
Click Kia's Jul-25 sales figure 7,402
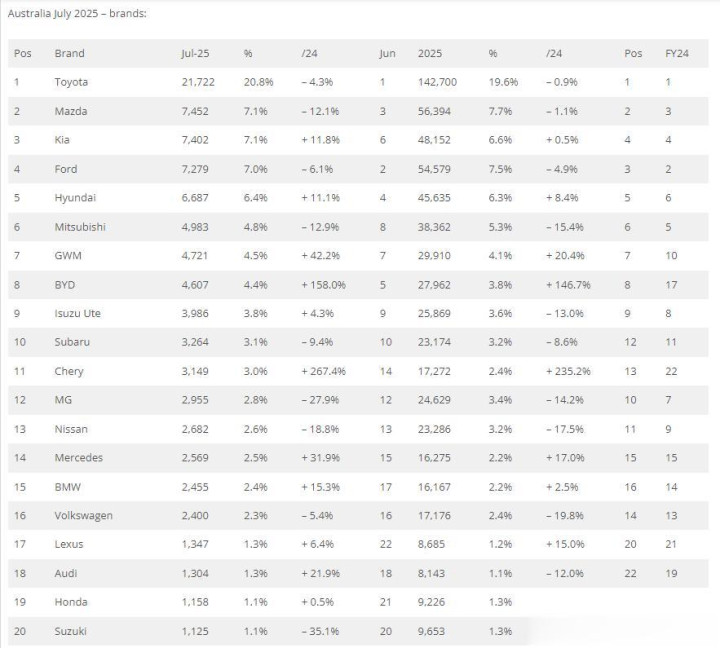tap(195, 140)
